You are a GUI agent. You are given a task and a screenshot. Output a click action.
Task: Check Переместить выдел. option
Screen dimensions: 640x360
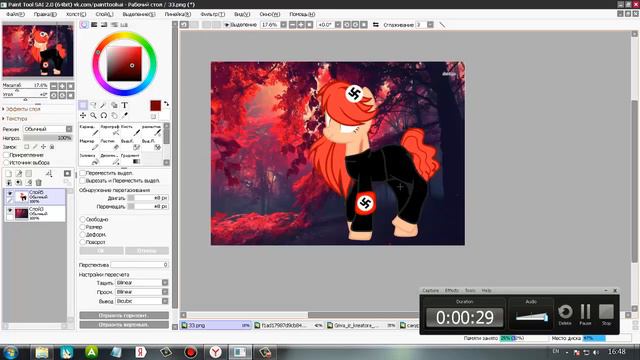[82, 173]
